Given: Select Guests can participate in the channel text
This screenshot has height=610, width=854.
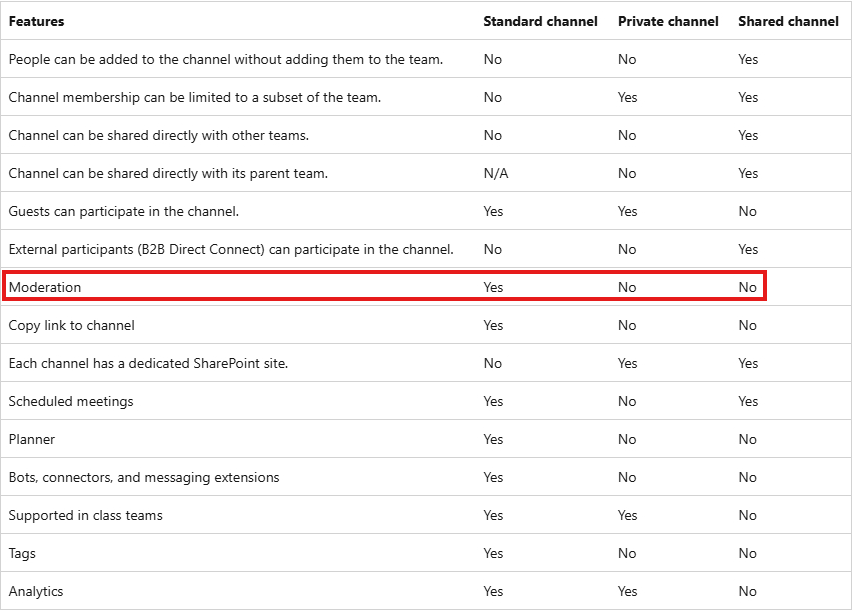Looking at the screenshot, I should [124, 211].
